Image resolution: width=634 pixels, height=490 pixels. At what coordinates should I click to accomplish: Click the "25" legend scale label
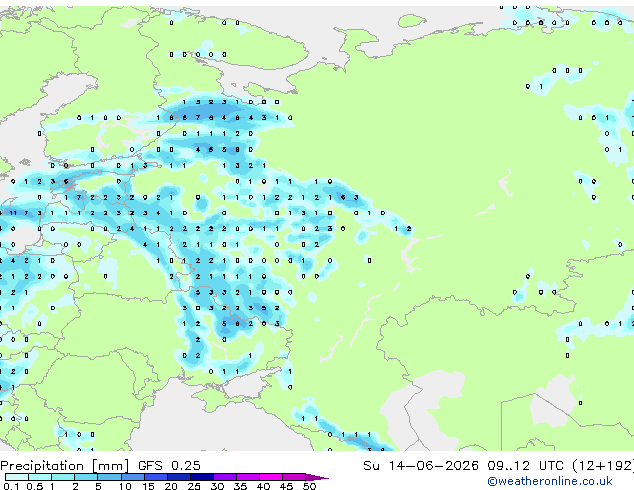(x=194, y=486)
